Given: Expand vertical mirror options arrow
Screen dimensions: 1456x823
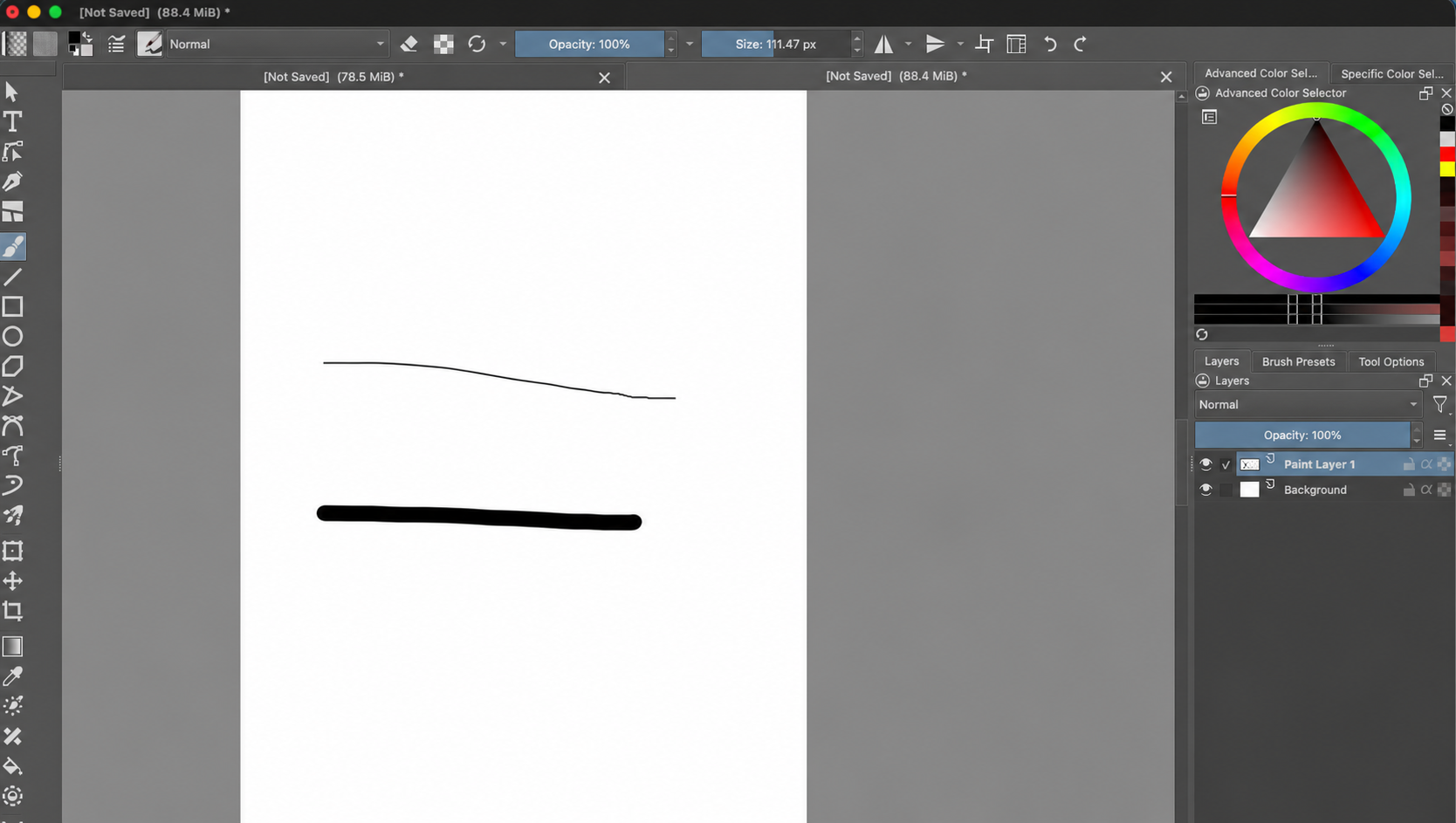Looking at the screenshot, I should click(960, 44).
